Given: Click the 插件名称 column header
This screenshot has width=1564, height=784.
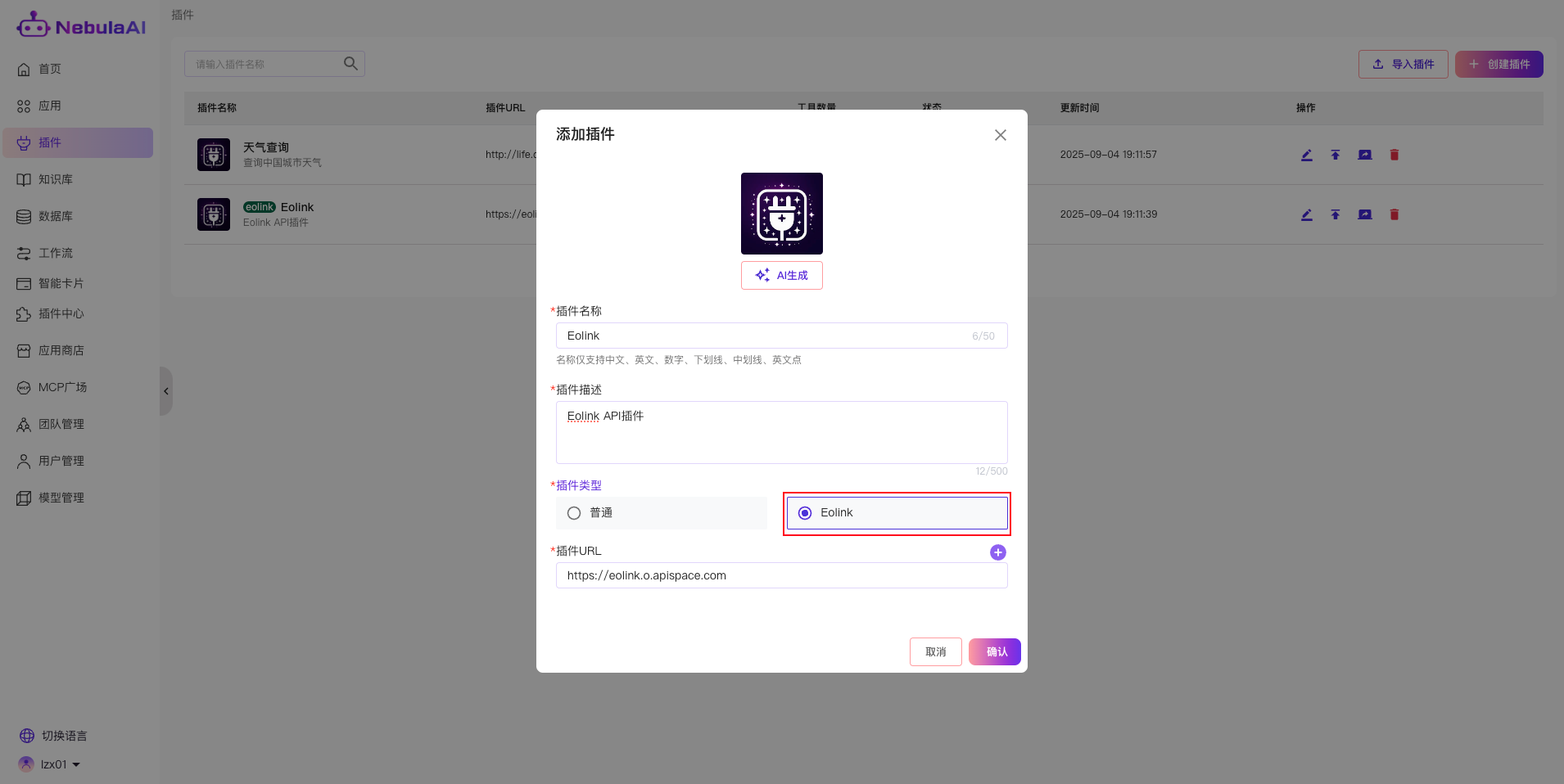Looking at the screenshot, I should click(217, 108).
